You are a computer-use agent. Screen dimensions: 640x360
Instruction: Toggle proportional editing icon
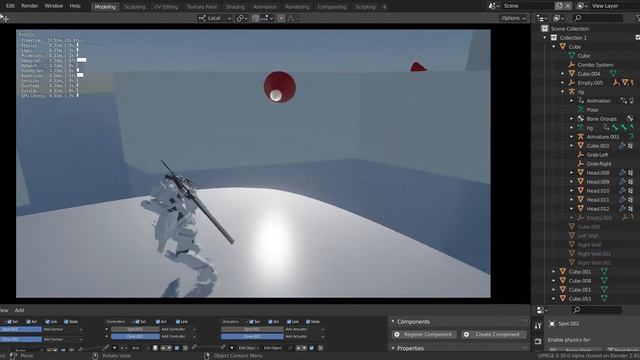click(281, 18)
